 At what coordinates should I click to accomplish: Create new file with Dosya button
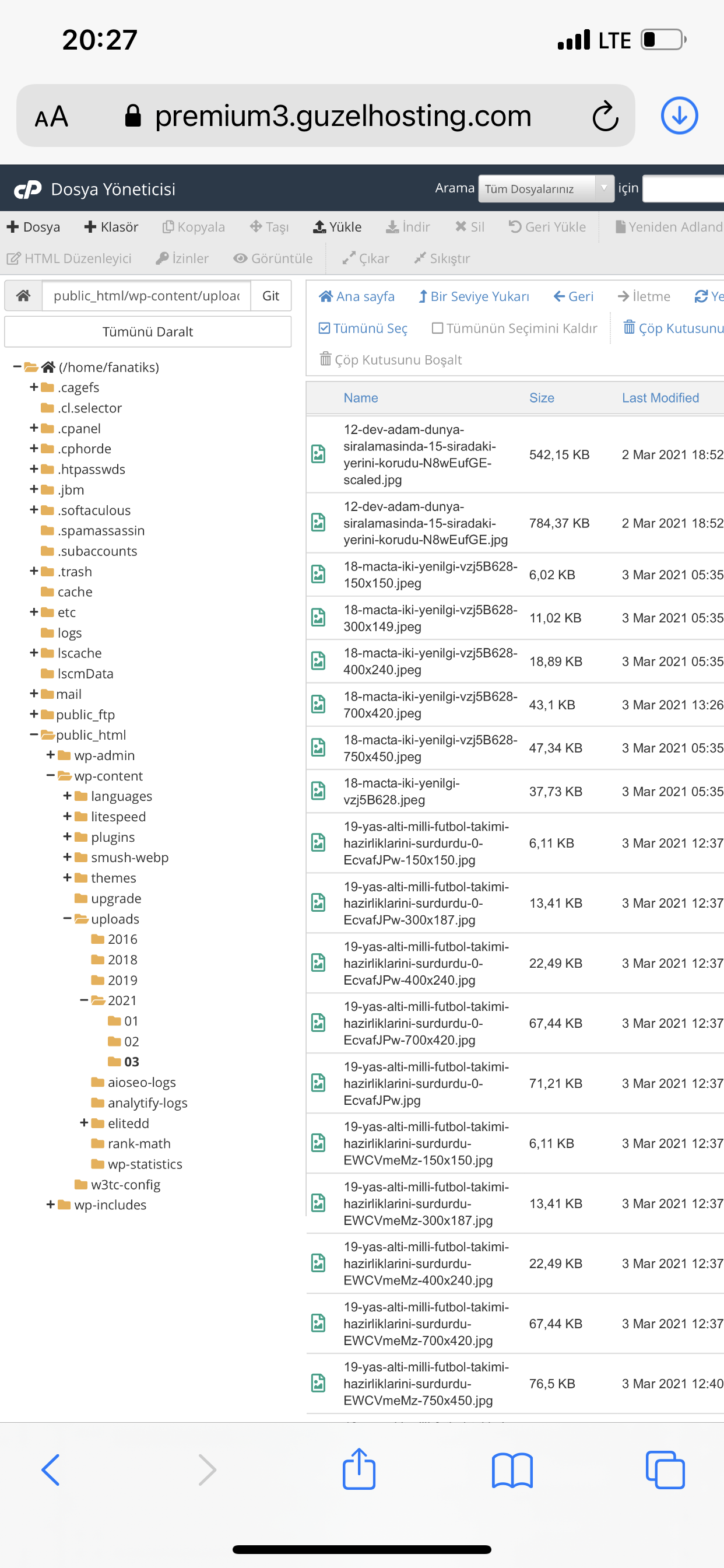[x=33, y=227]
